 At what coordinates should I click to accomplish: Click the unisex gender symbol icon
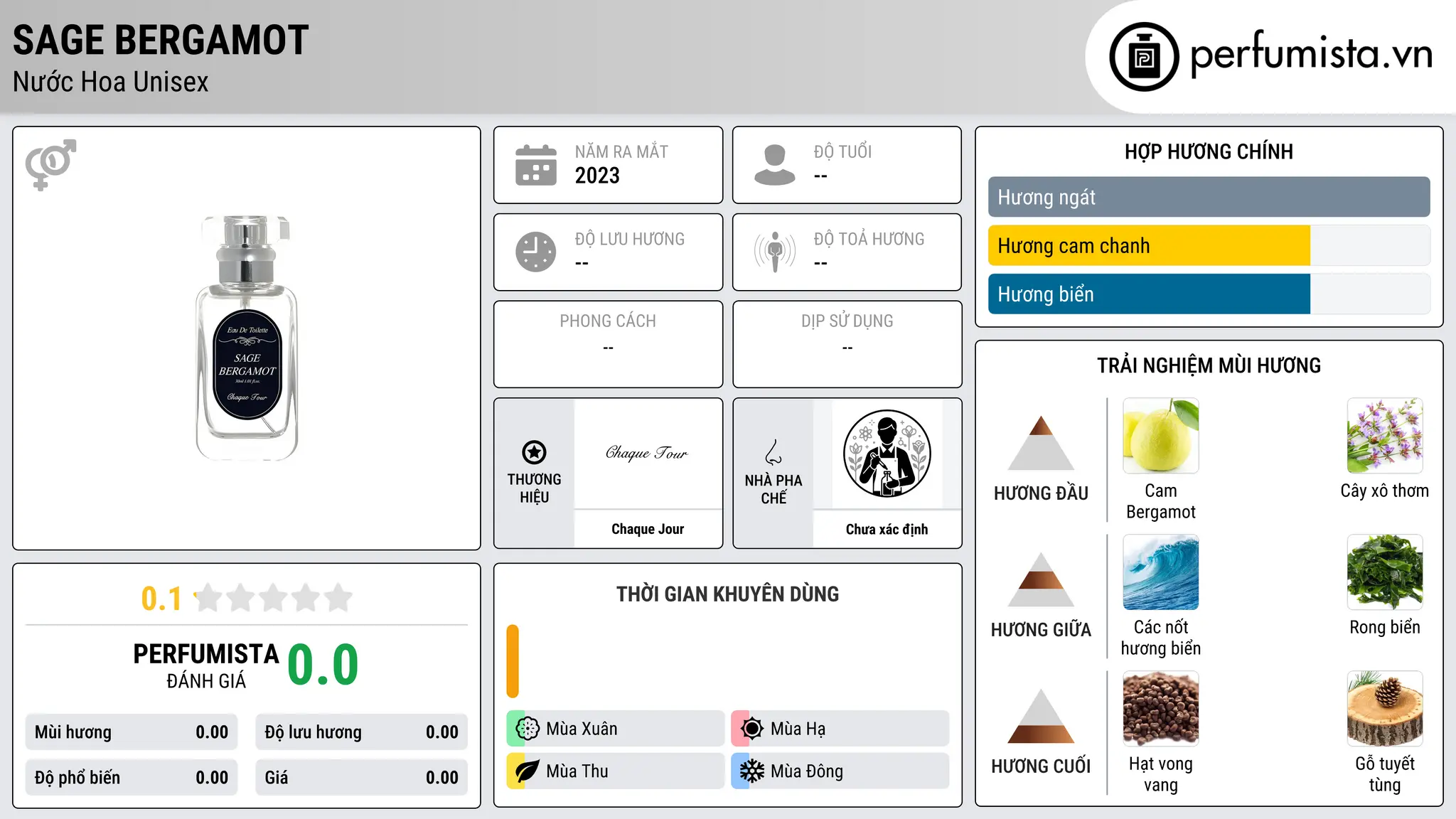50,164
